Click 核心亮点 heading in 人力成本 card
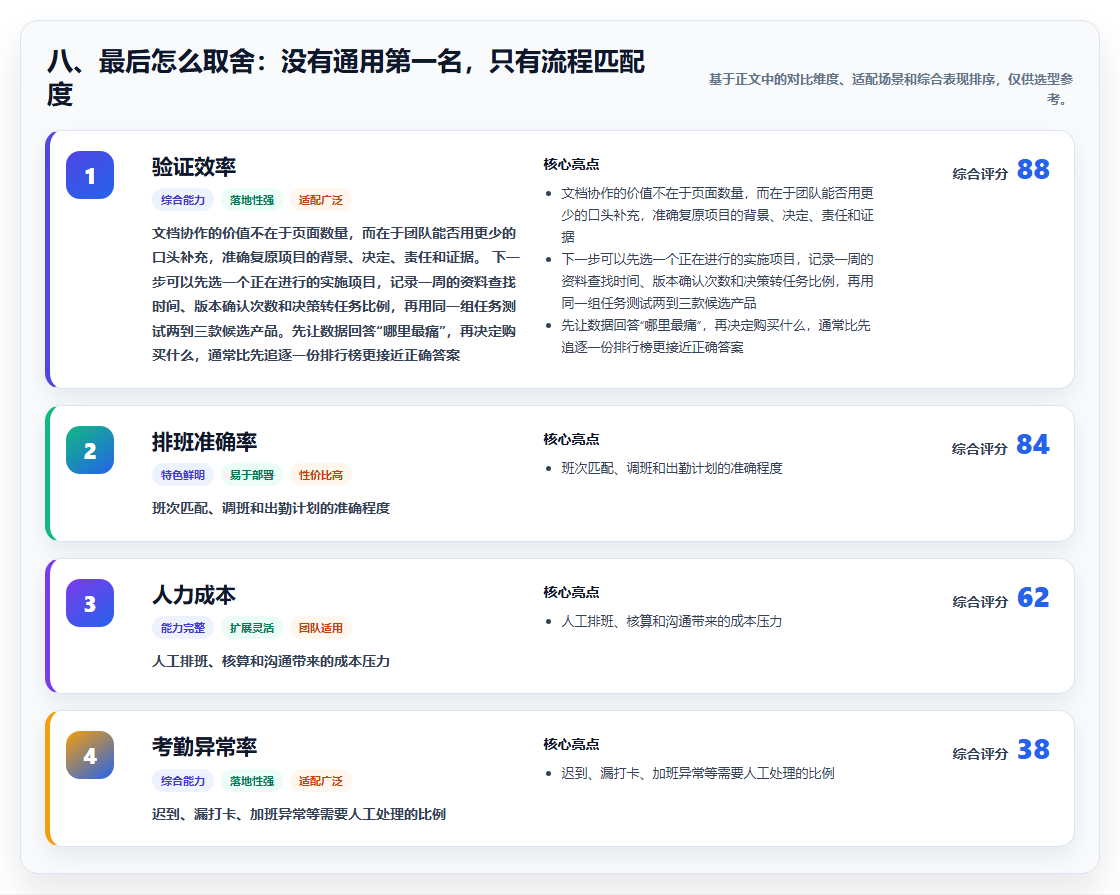This screenshot has width=1120, height=895. (571, 592)
